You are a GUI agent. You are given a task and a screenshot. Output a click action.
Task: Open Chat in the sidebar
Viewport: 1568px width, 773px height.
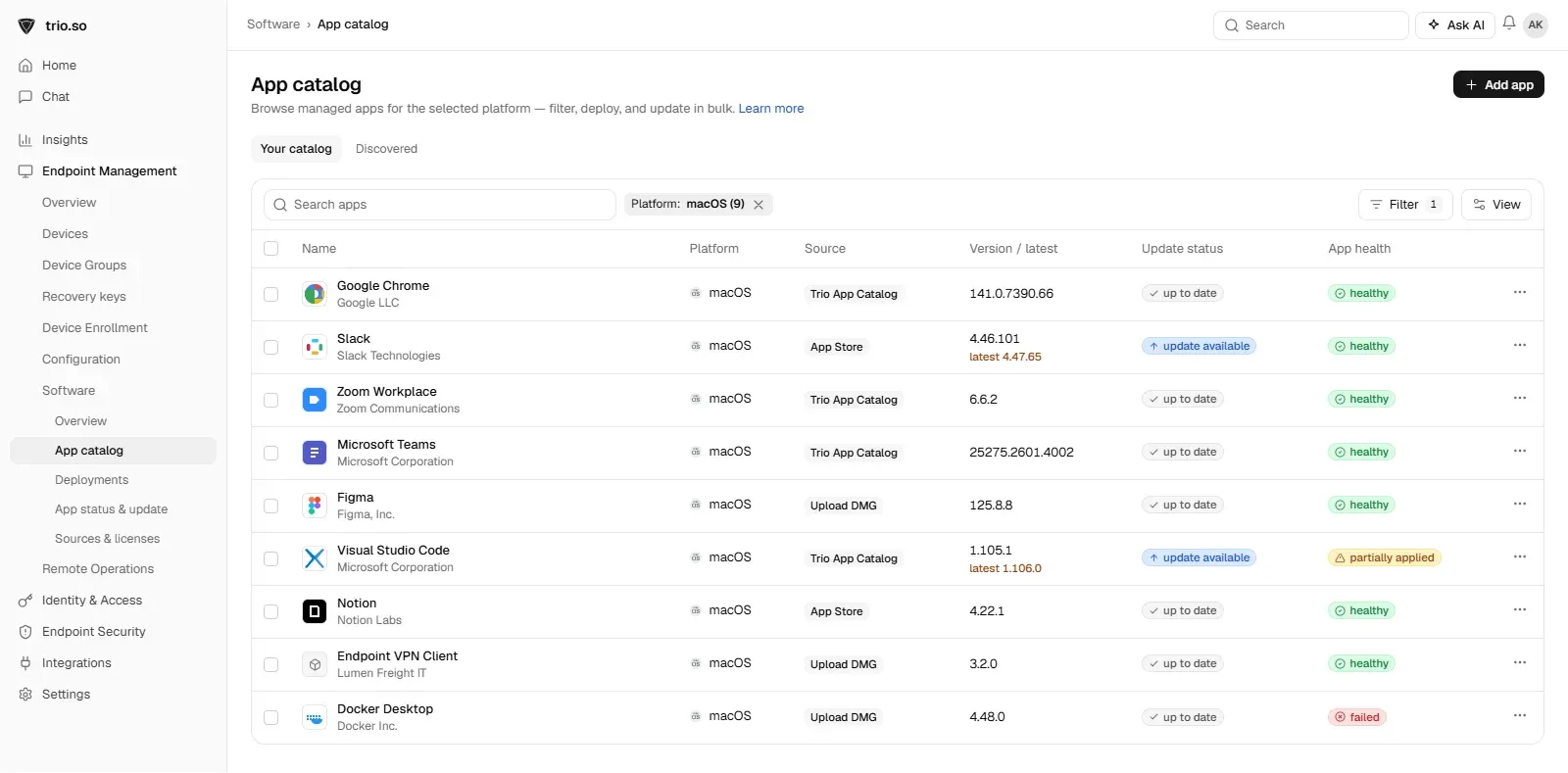coord(56,97)
